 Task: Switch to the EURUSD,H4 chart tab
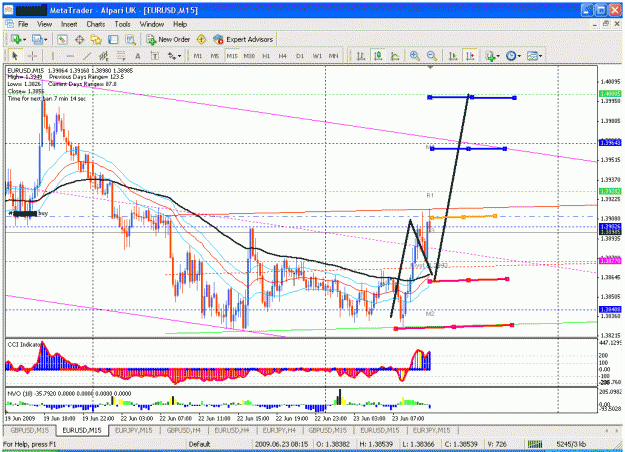pos(232,430)
